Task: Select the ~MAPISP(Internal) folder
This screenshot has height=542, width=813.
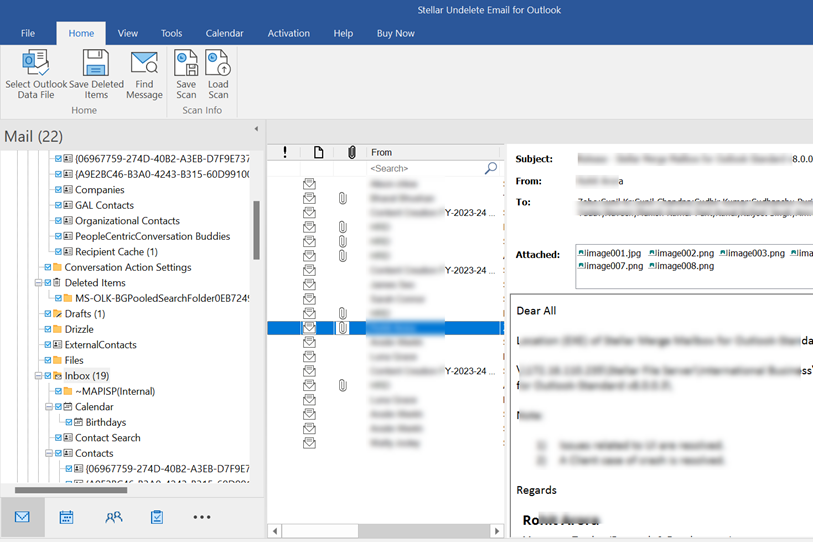Action: [115, 391]
